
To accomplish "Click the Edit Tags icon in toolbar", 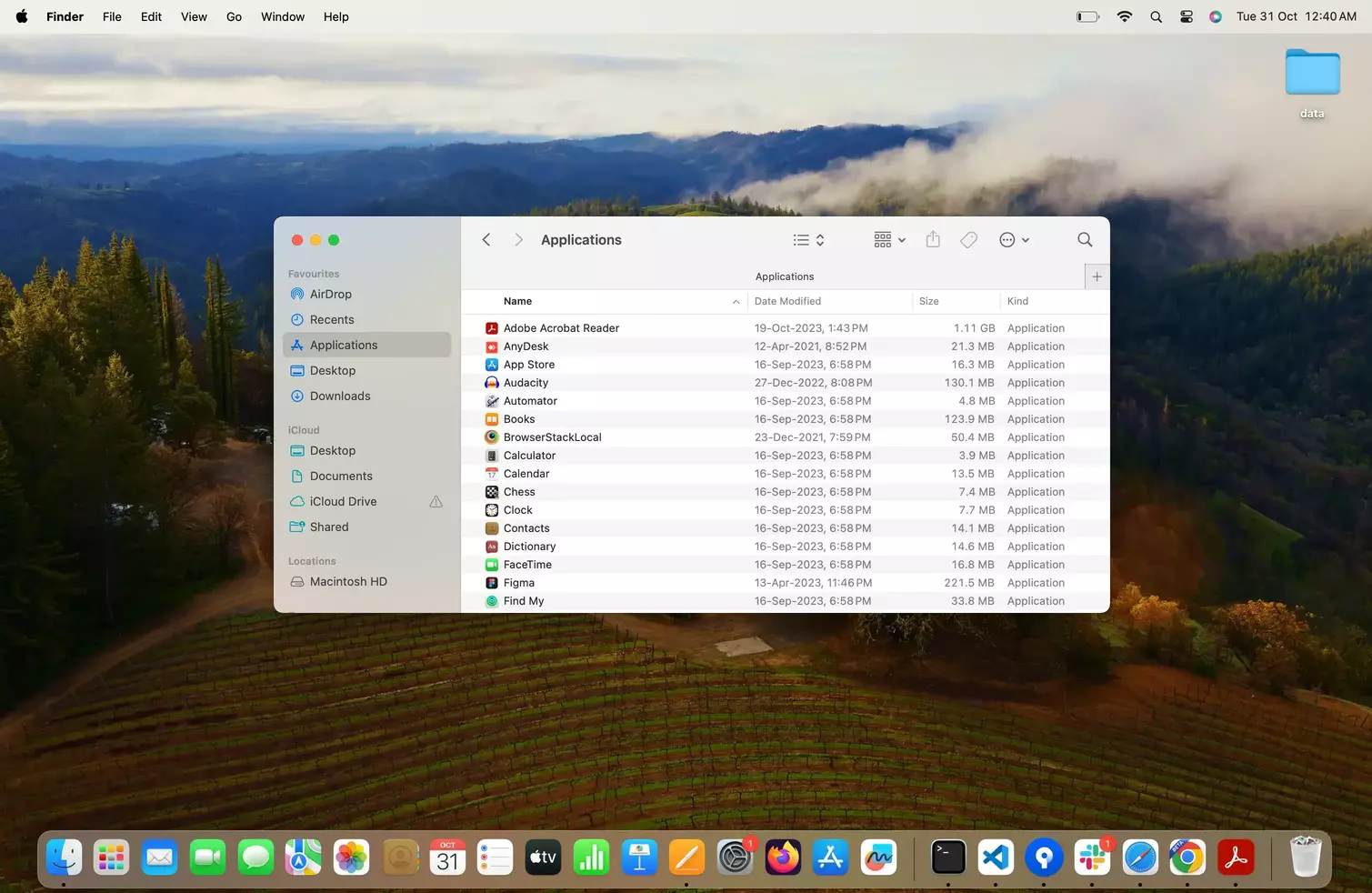I will (x=968, y=239).
